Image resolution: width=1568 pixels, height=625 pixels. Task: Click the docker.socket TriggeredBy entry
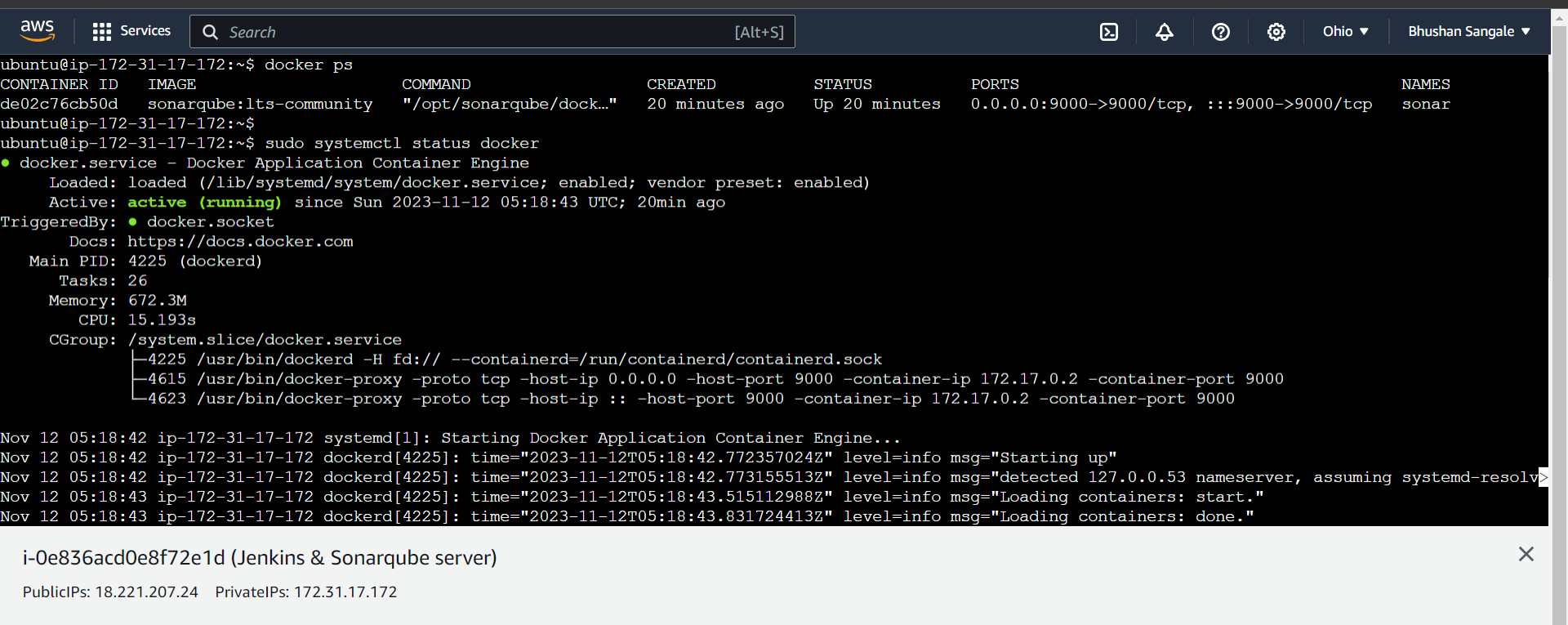point(211,222)
